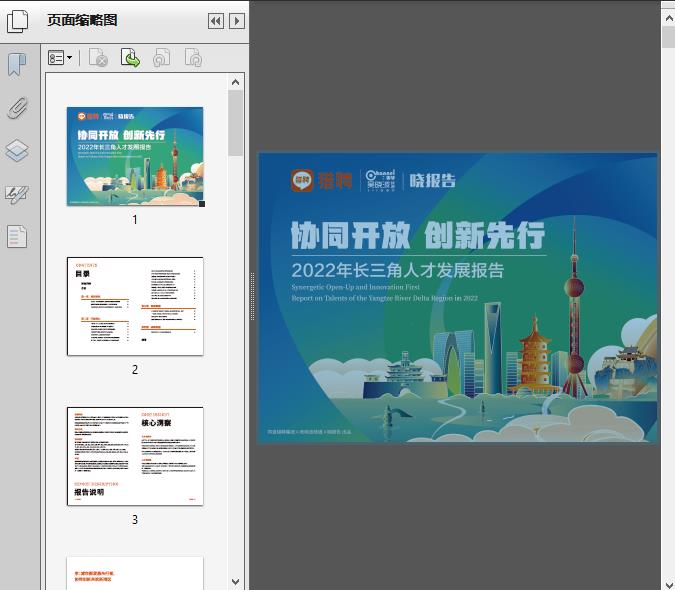Rotate pages clockwise icon

[193, 58]
